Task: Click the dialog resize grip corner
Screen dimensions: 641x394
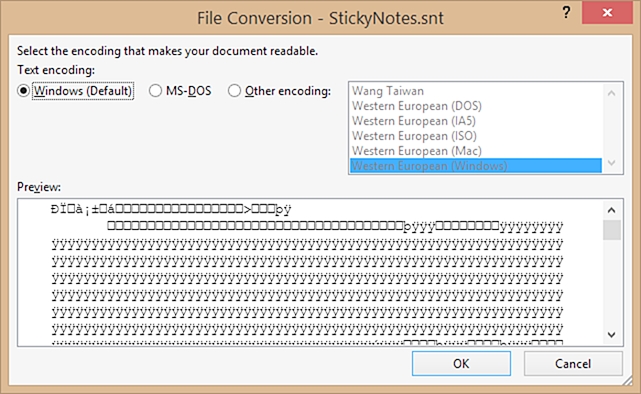Action: point(627,381)
